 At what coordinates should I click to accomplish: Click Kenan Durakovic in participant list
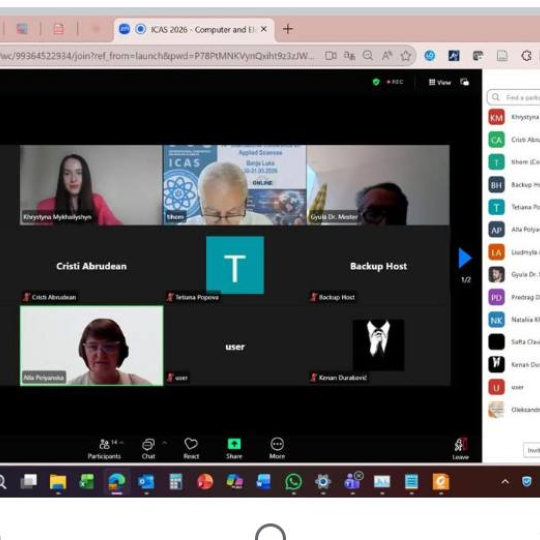point(514,364)
